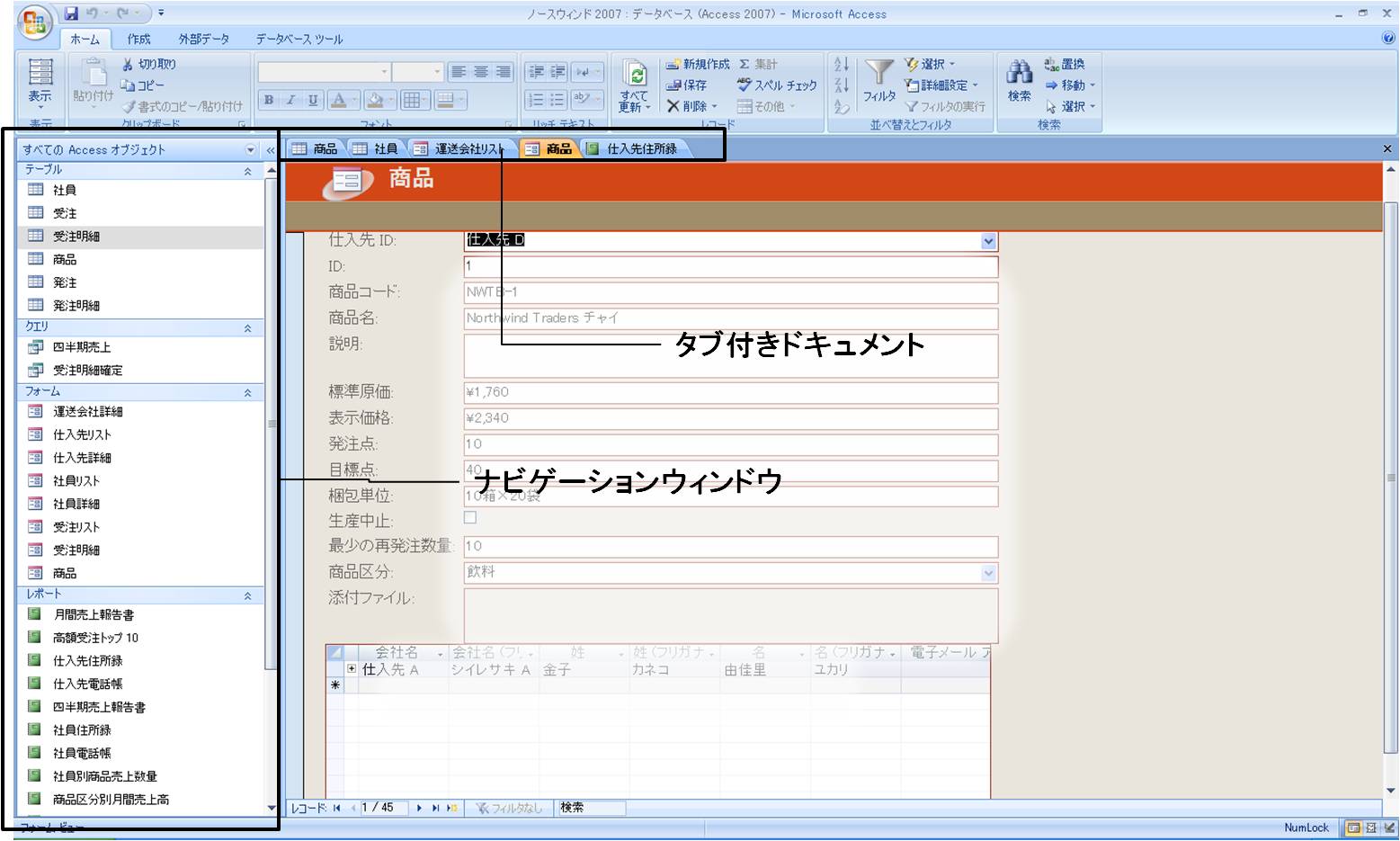Toggle underline formatting button
The width and height of the screenshot is (1400, 841).
[x=312, y=100]
